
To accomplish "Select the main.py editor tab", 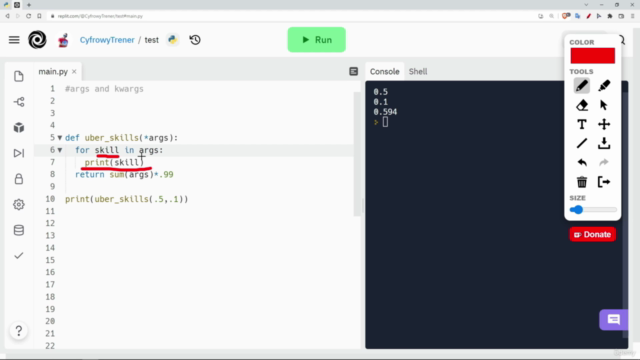I will pos(53,71).
